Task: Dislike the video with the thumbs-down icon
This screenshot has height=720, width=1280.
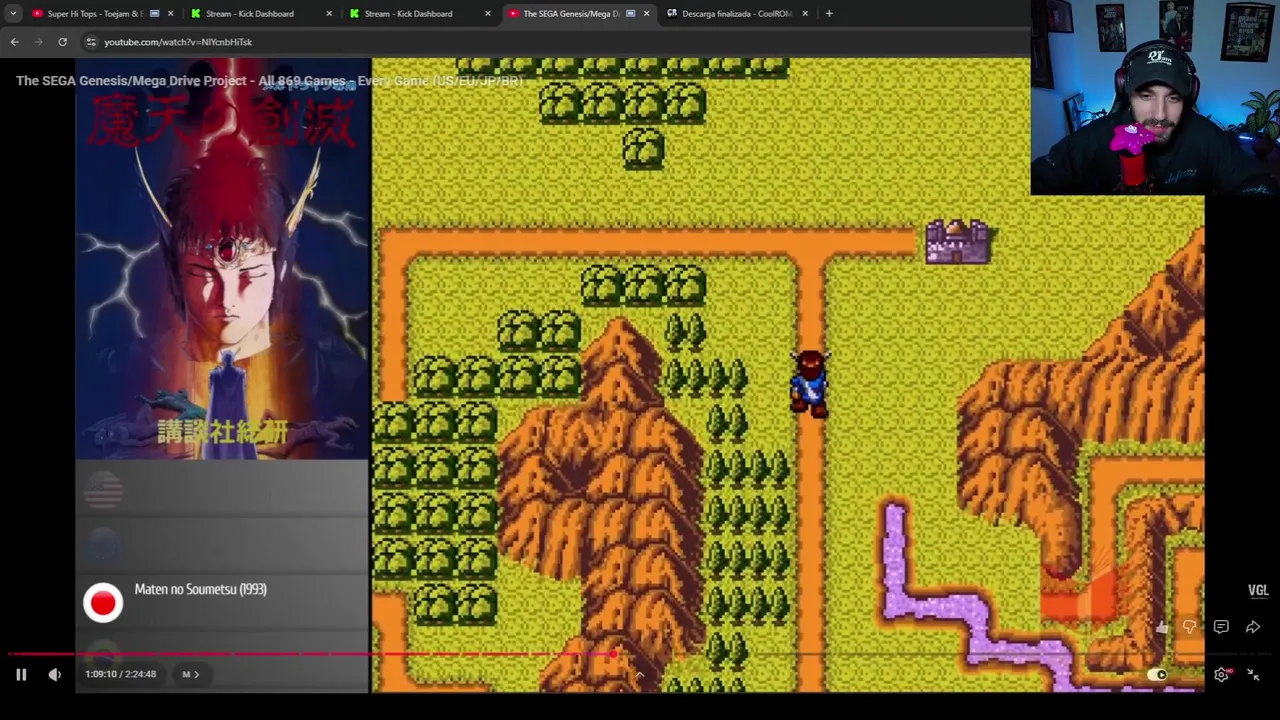Action: [1189, 627]
